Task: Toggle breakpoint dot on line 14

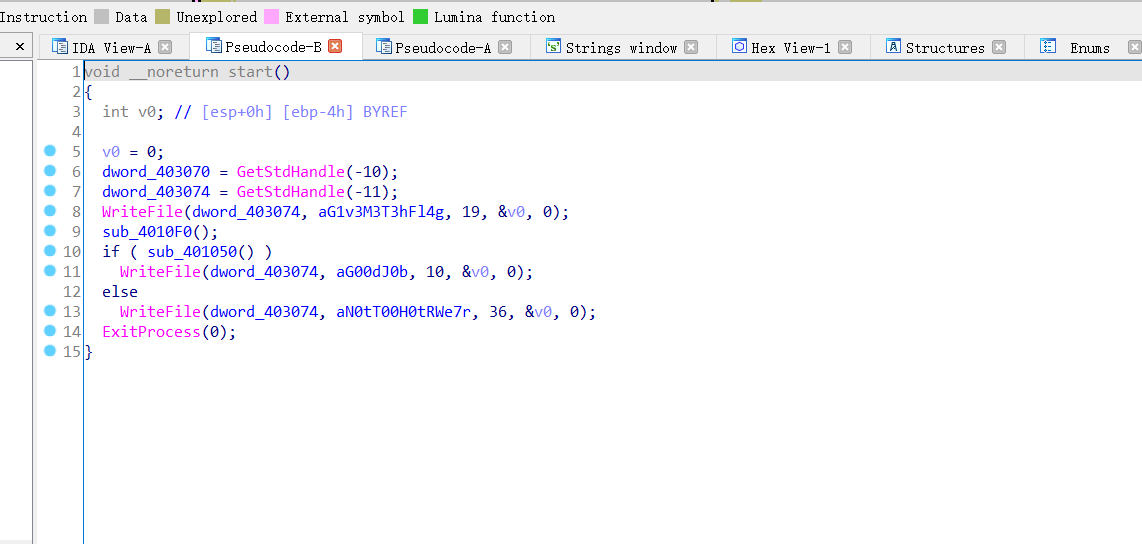Action: pyautogui.click(x=50, y=331)
